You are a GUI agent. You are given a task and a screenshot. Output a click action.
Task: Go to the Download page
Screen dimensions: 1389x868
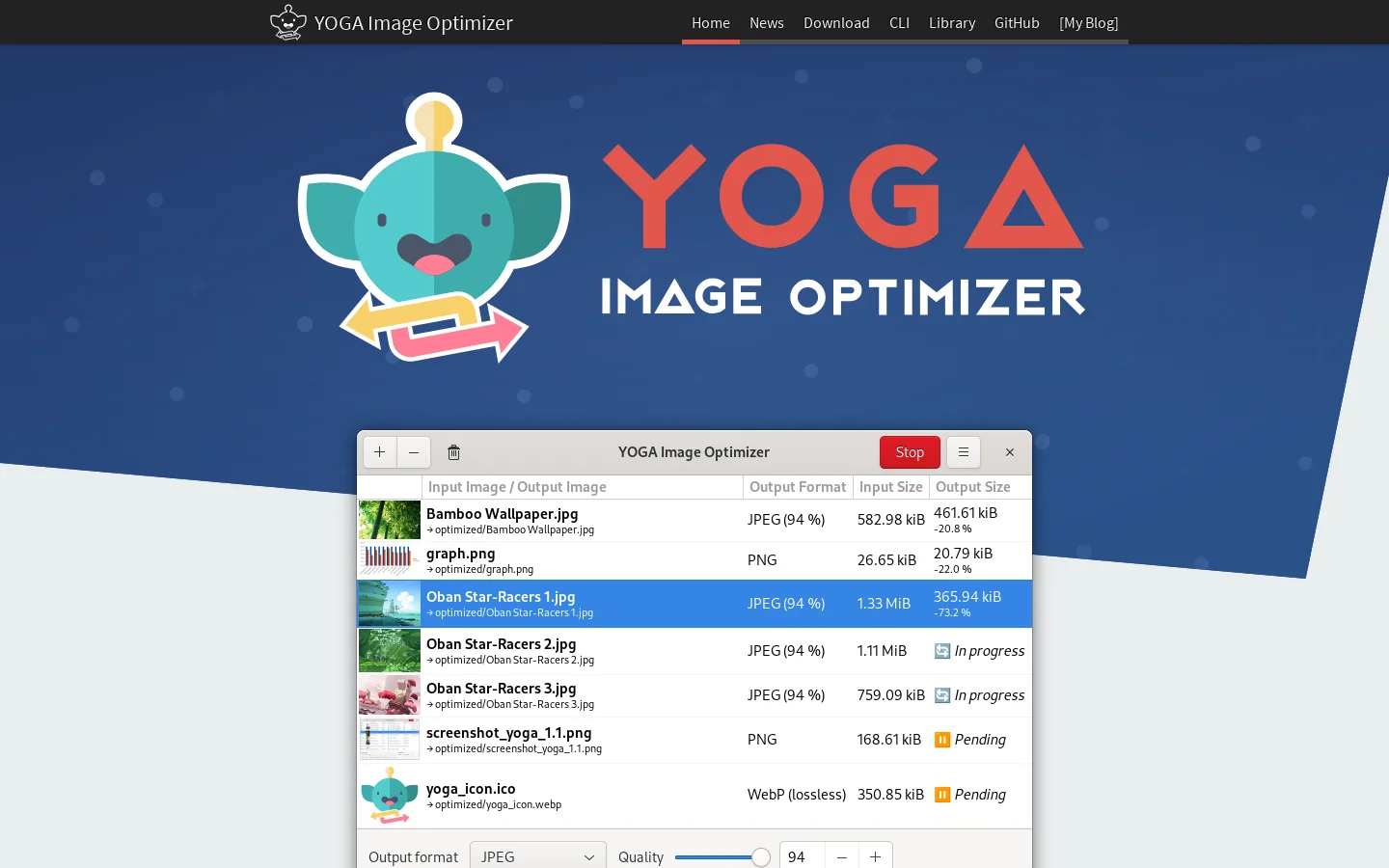point(836,23)
